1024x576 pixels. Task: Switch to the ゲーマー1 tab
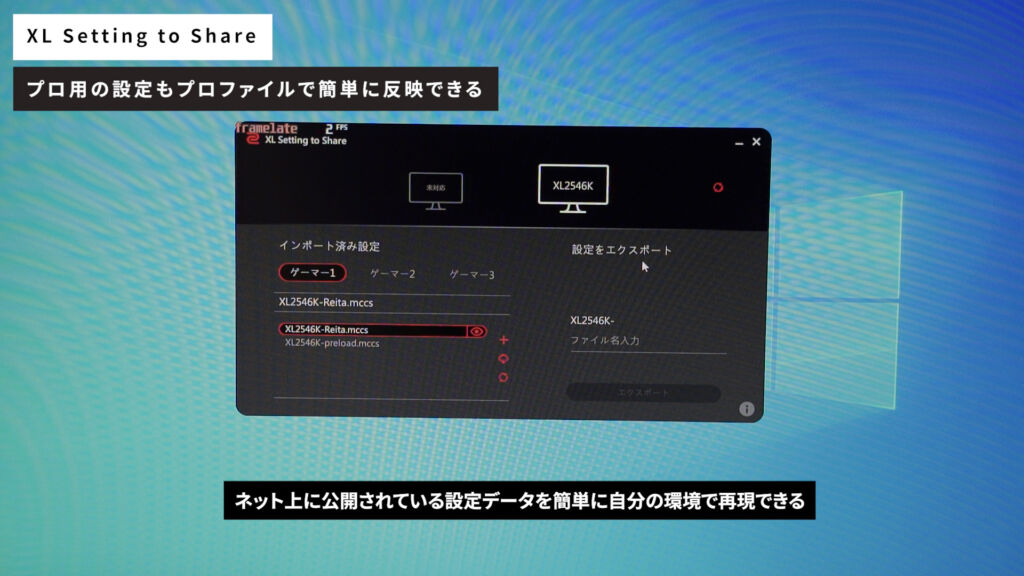312,272
